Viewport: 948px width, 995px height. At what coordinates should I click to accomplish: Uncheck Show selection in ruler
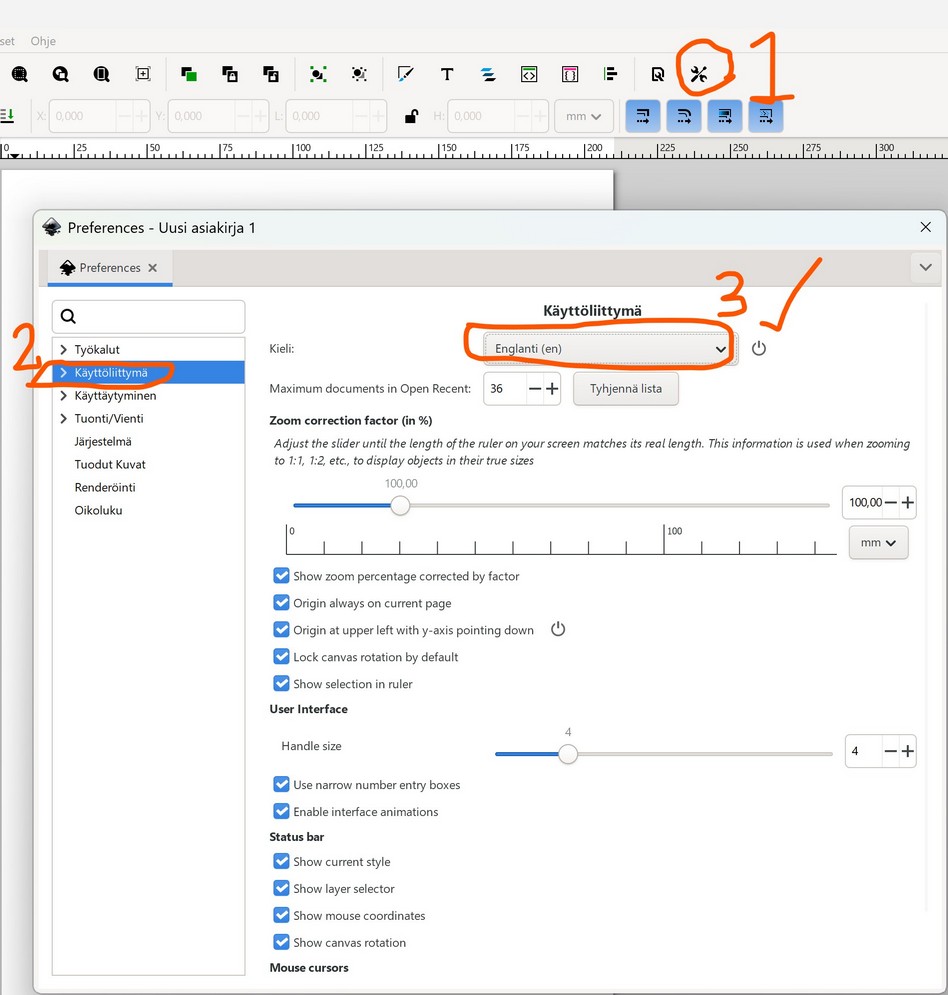click(281, 683)
